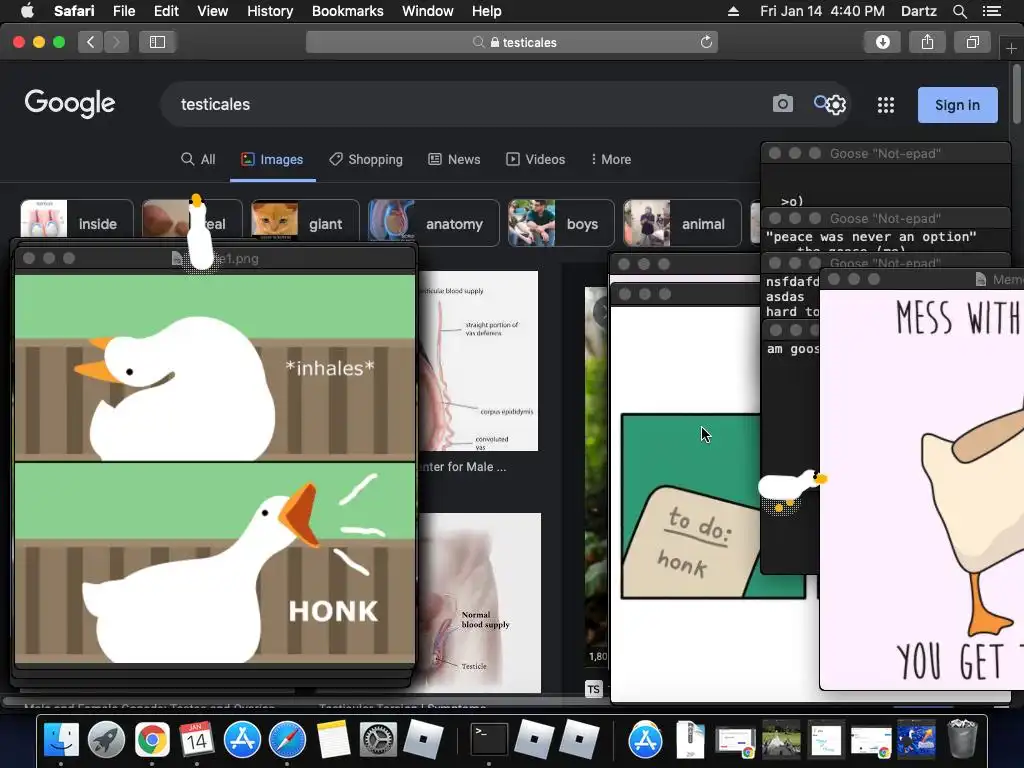Click the Sign in button
Viewport: 1024px width, 768px height.
[957, 105]
